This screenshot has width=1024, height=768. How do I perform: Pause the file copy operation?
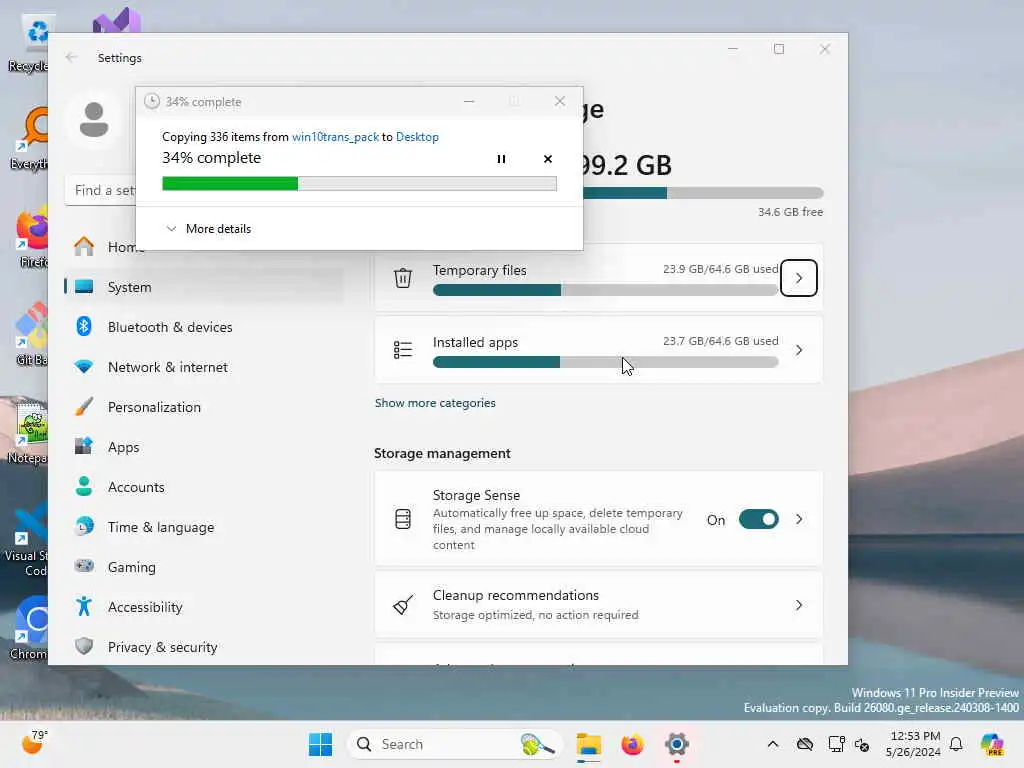pos(501,159)
